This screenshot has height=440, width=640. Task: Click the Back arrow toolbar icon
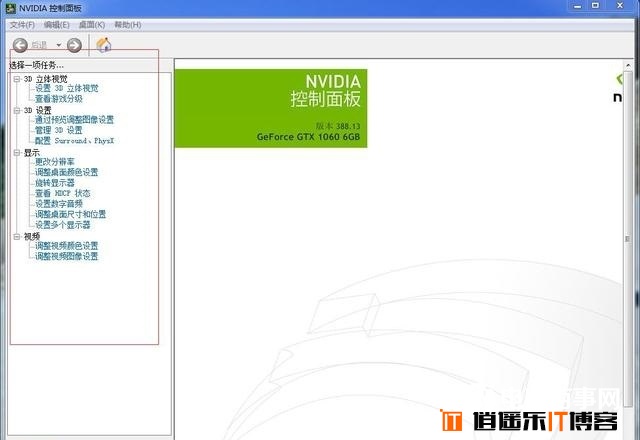click(x=20, y=45)
